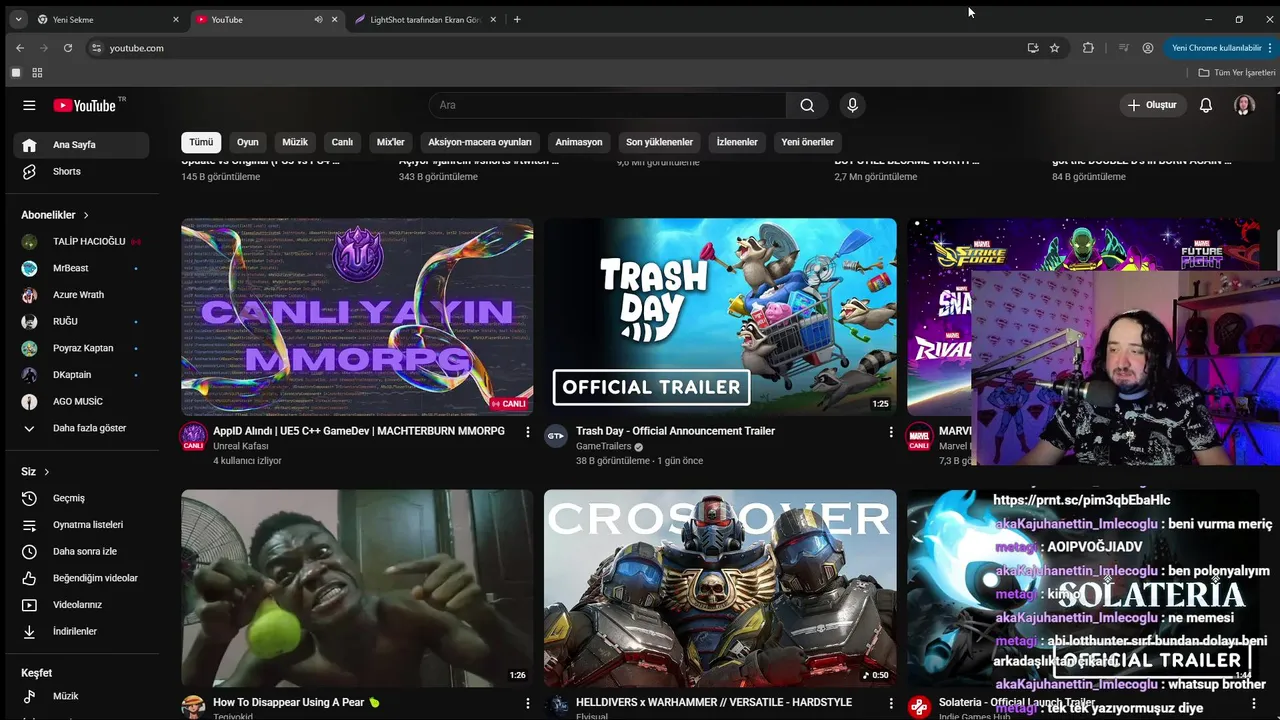Click the Ara search field
This screenshot has width=1280, height=720.
(607, 105)
